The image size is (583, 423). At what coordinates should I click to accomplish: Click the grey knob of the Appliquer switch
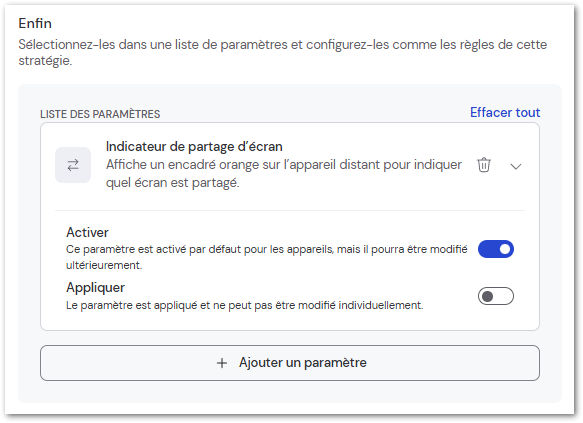pyautogui.click(x=487, y=296)
